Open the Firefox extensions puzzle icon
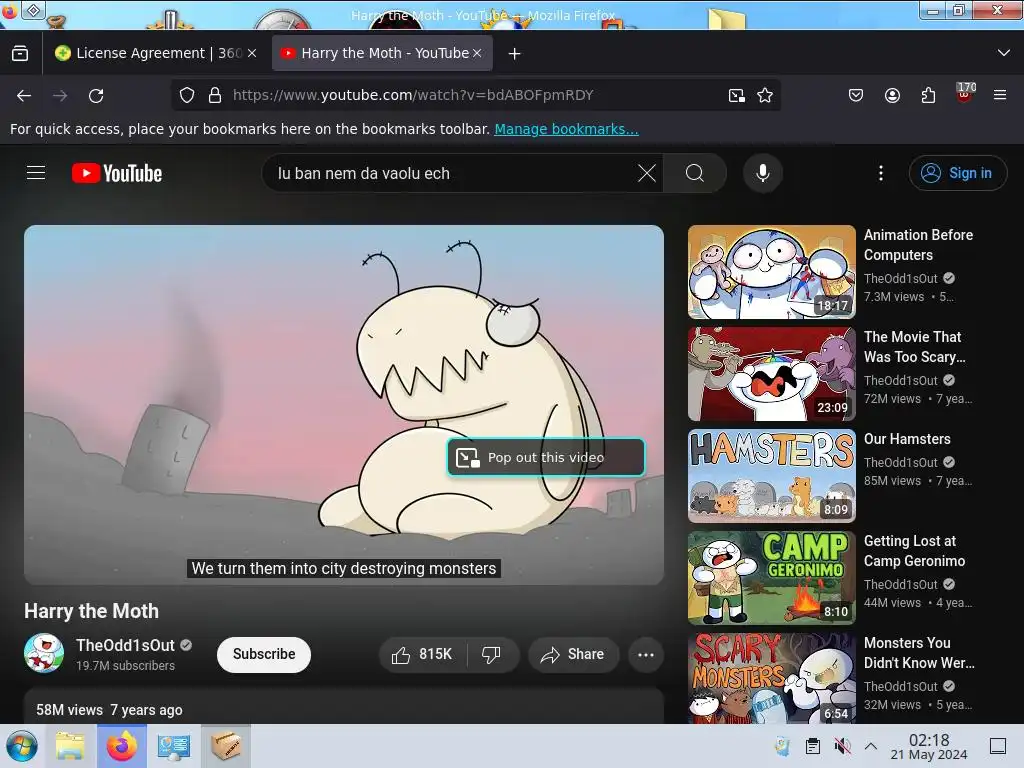 (928, 95)
